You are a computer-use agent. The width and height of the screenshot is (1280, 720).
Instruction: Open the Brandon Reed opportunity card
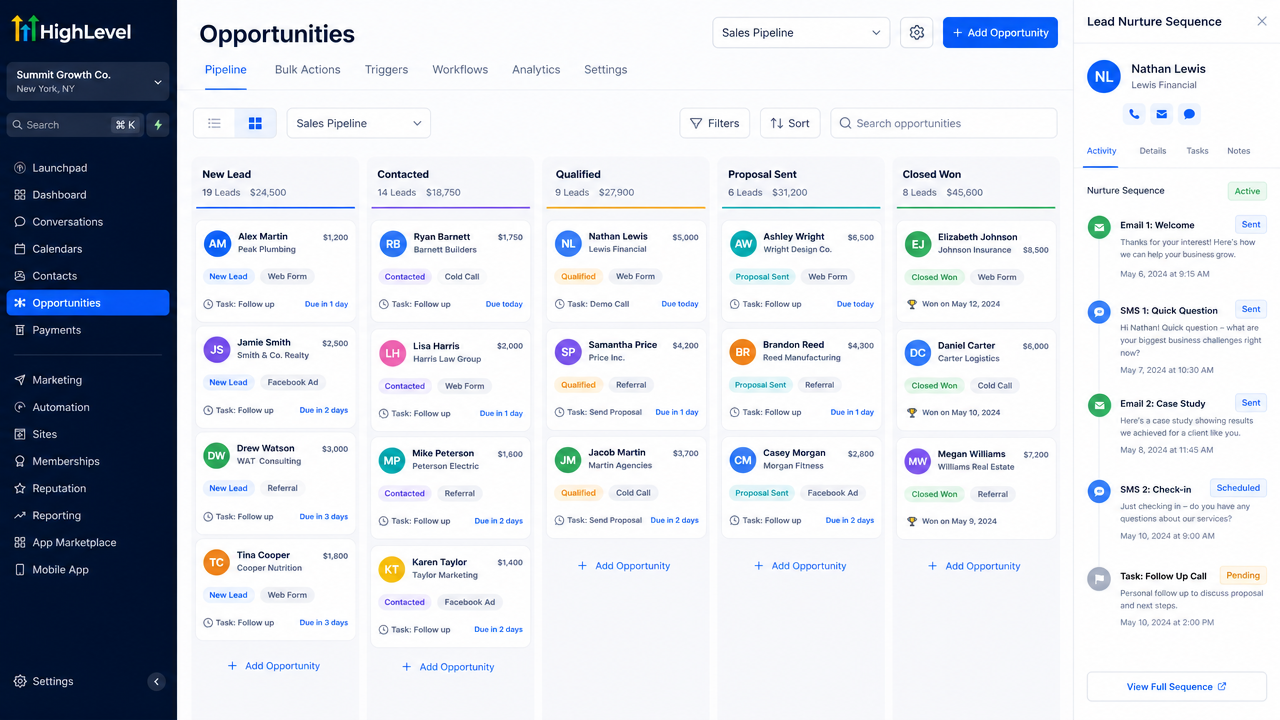pyautogui.click(x=801, y=379)
